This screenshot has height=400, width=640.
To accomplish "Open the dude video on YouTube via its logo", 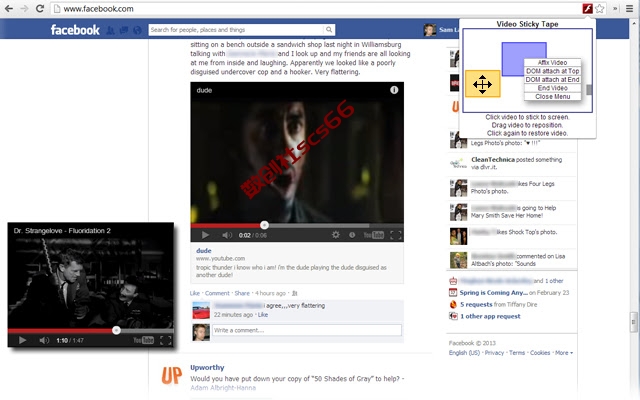I will 373,235.
